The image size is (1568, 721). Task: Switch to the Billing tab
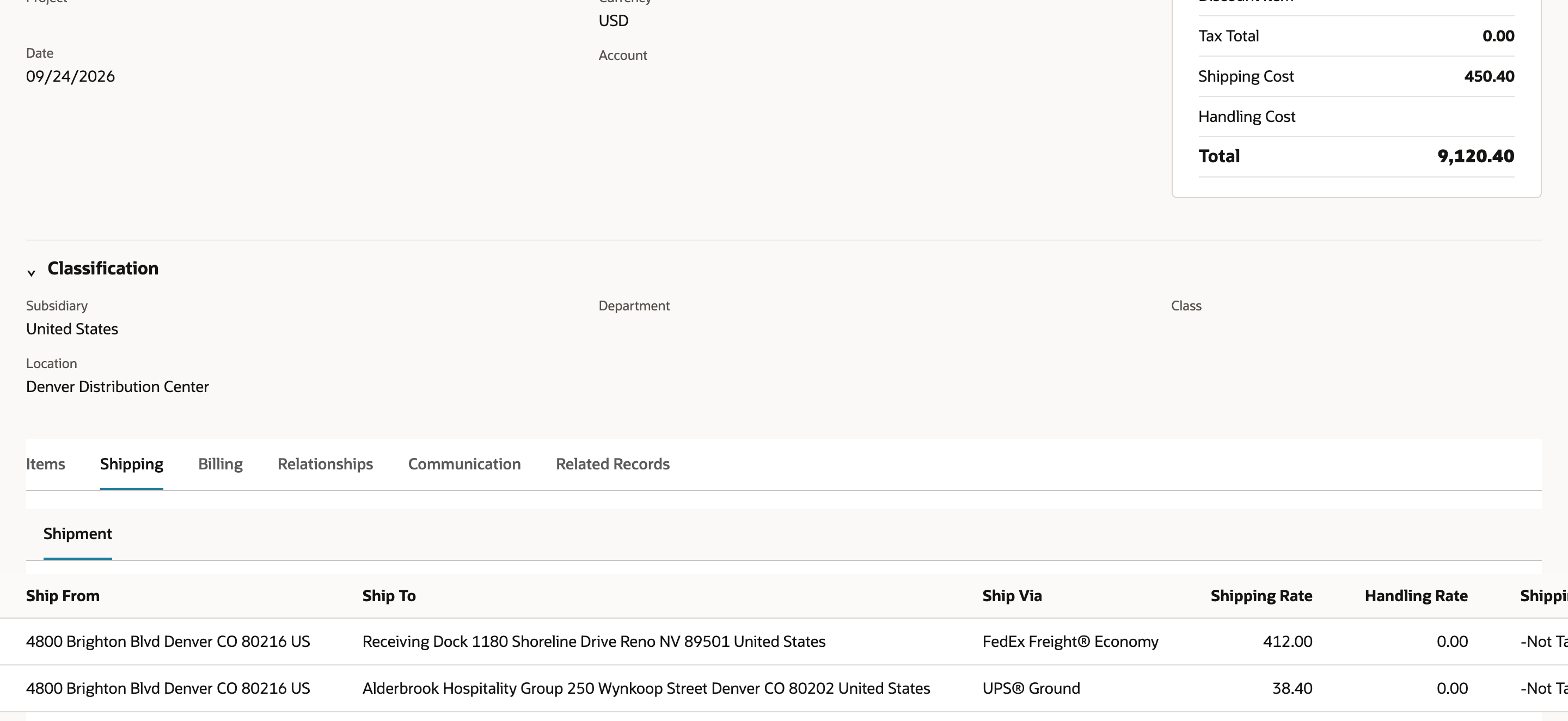click(x=220, y=464)
